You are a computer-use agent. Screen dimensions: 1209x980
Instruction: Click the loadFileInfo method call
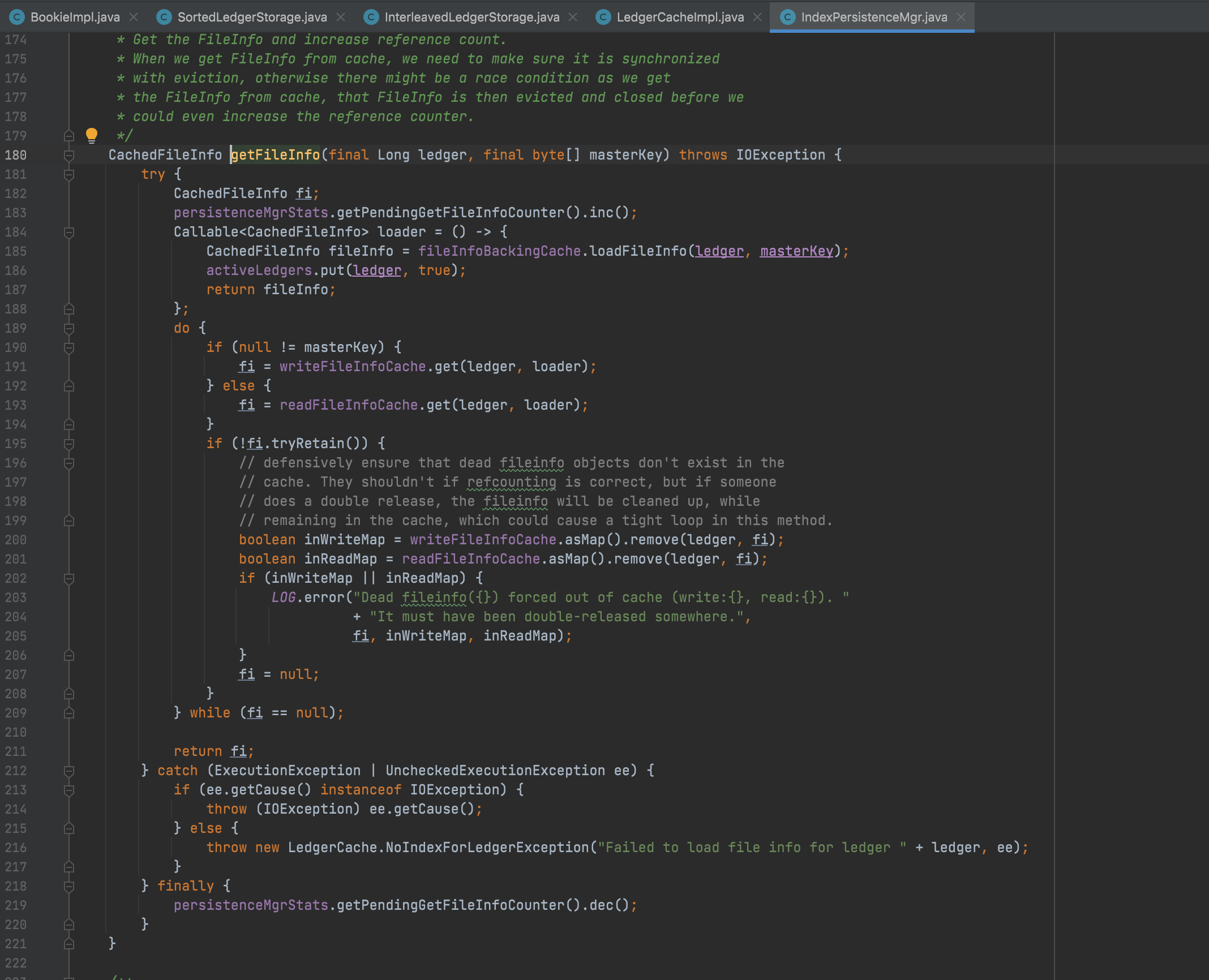(x=637, y=251)
